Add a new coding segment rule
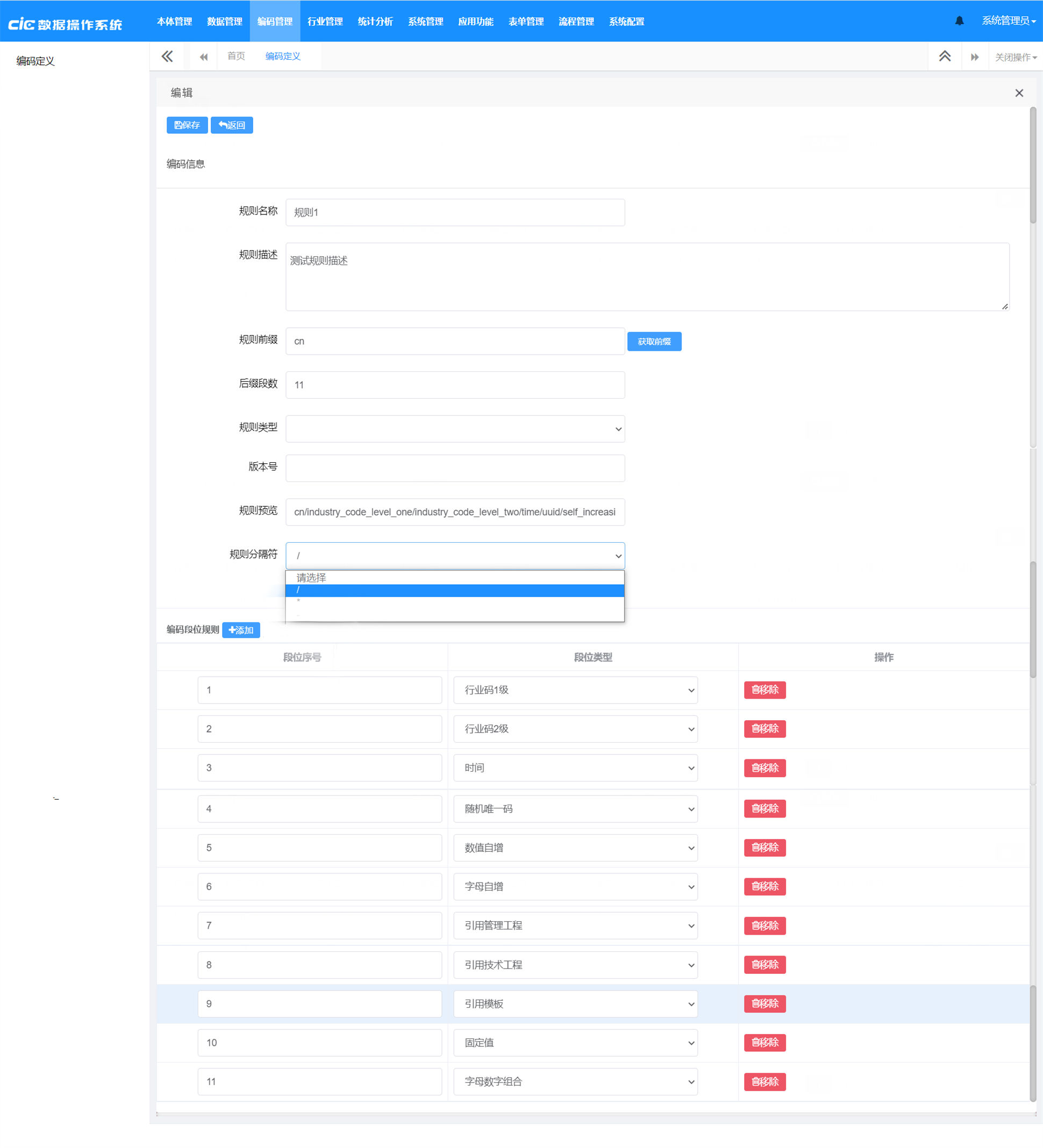This screenshot has height=1148, width=1043. click(x=241, y=630)
